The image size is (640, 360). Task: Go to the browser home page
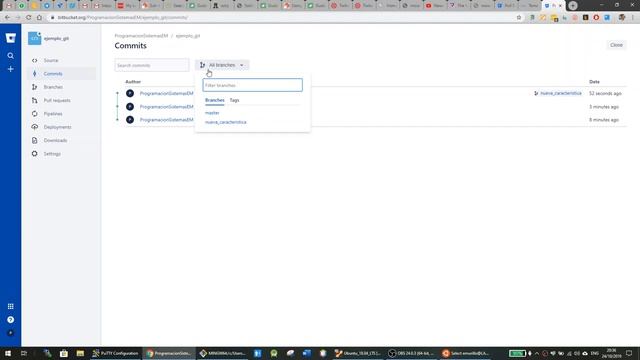(39, 18)
